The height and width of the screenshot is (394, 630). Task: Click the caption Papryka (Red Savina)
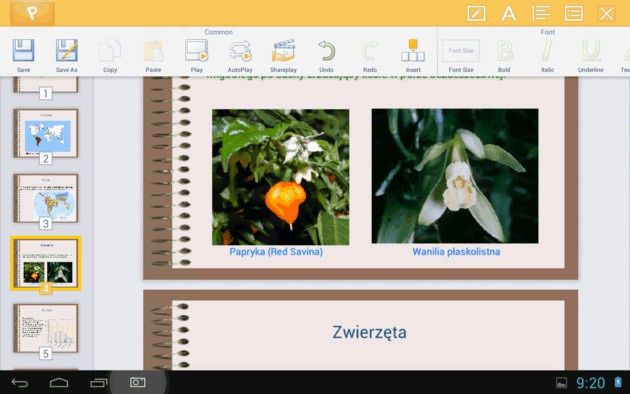[276, 252]
